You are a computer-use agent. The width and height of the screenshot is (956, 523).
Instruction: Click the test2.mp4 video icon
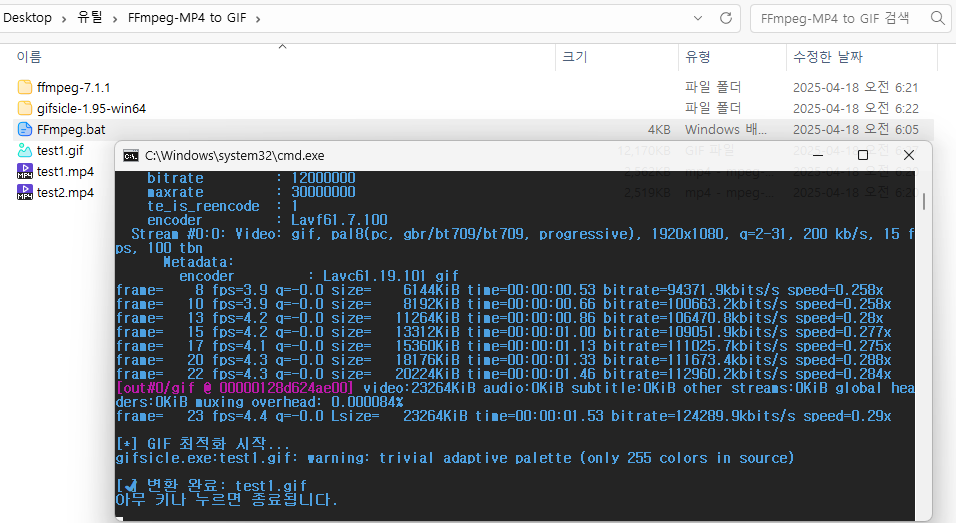click(x=24, y=193)
